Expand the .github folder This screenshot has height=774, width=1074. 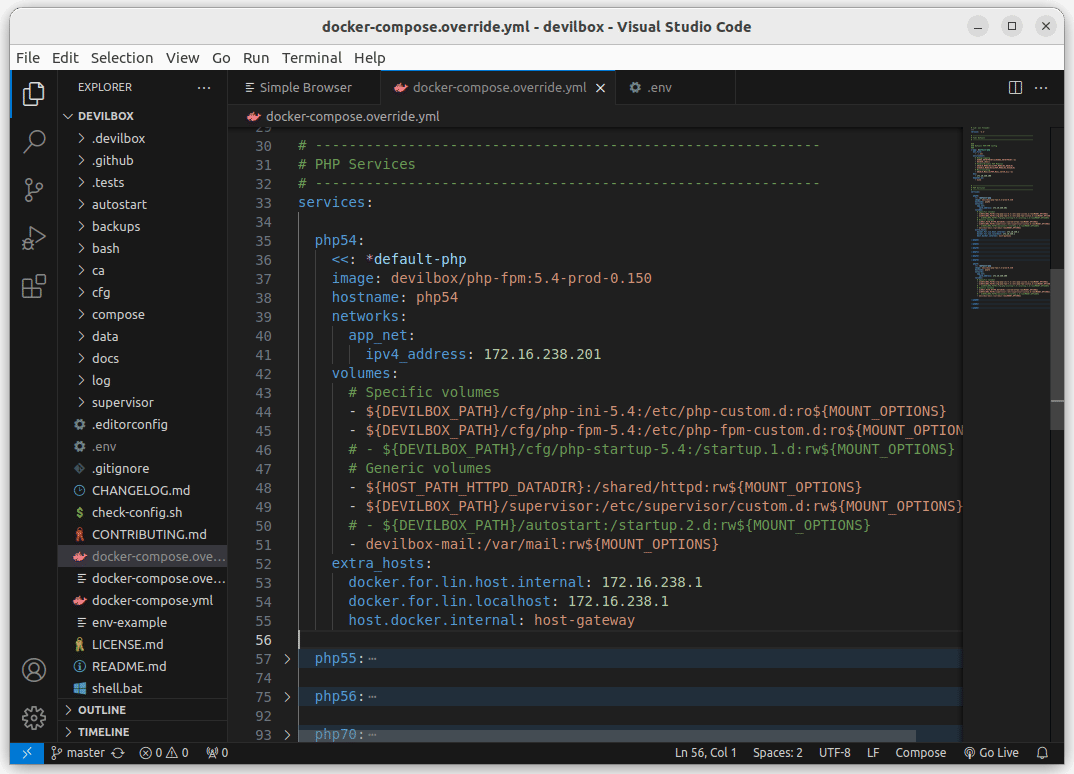tap(112, 160)
